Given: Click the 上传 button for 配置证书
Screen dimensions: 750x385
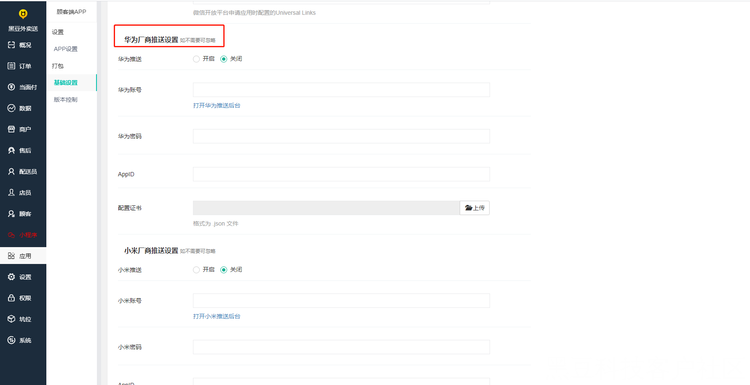Looking at the screenshot, I should 474,208.
